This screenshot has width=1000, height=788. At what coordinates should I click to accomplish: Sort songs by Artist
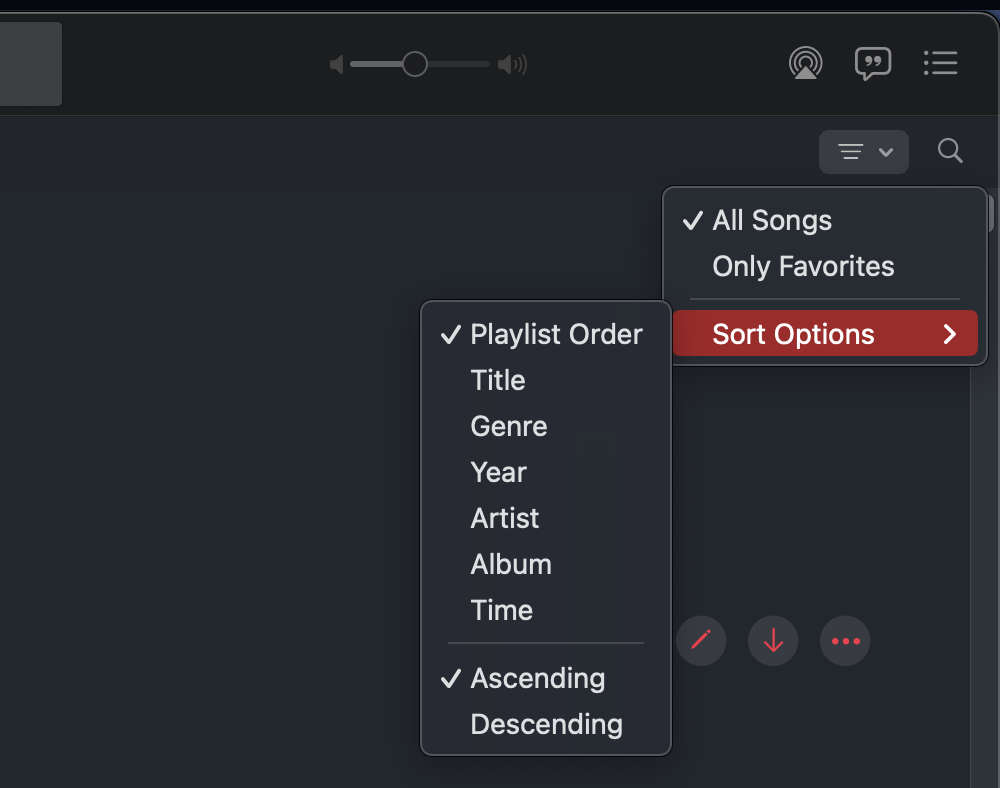coord(505,518)
